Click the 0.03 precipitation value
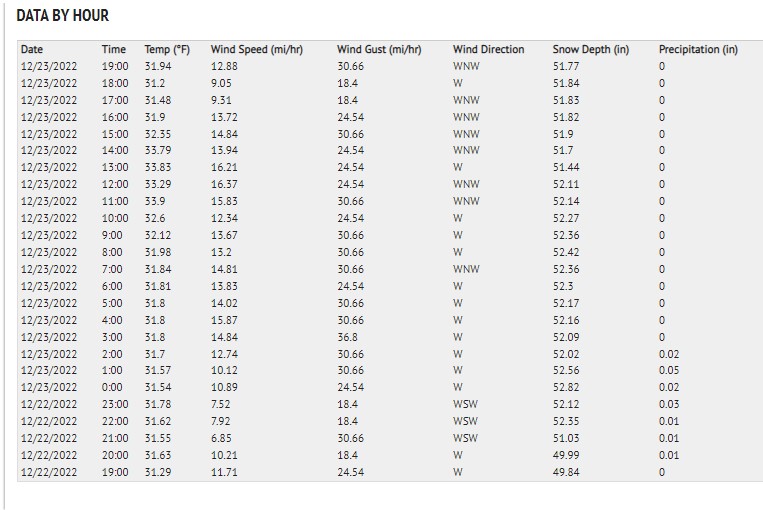The width and height of the screenshot is (763, 510). coord(669,404)
